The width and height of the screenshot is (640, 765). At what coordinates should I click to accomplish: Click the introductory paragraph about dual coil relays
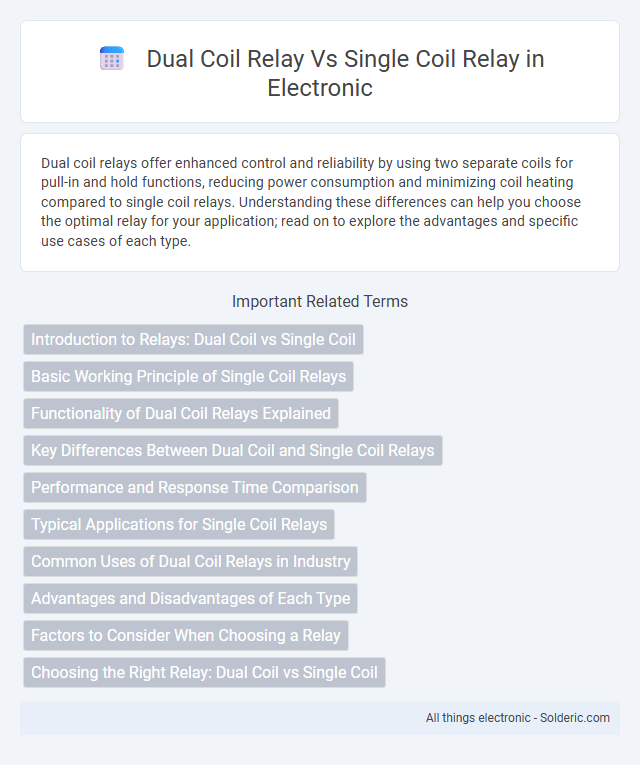tap(320, 202)
